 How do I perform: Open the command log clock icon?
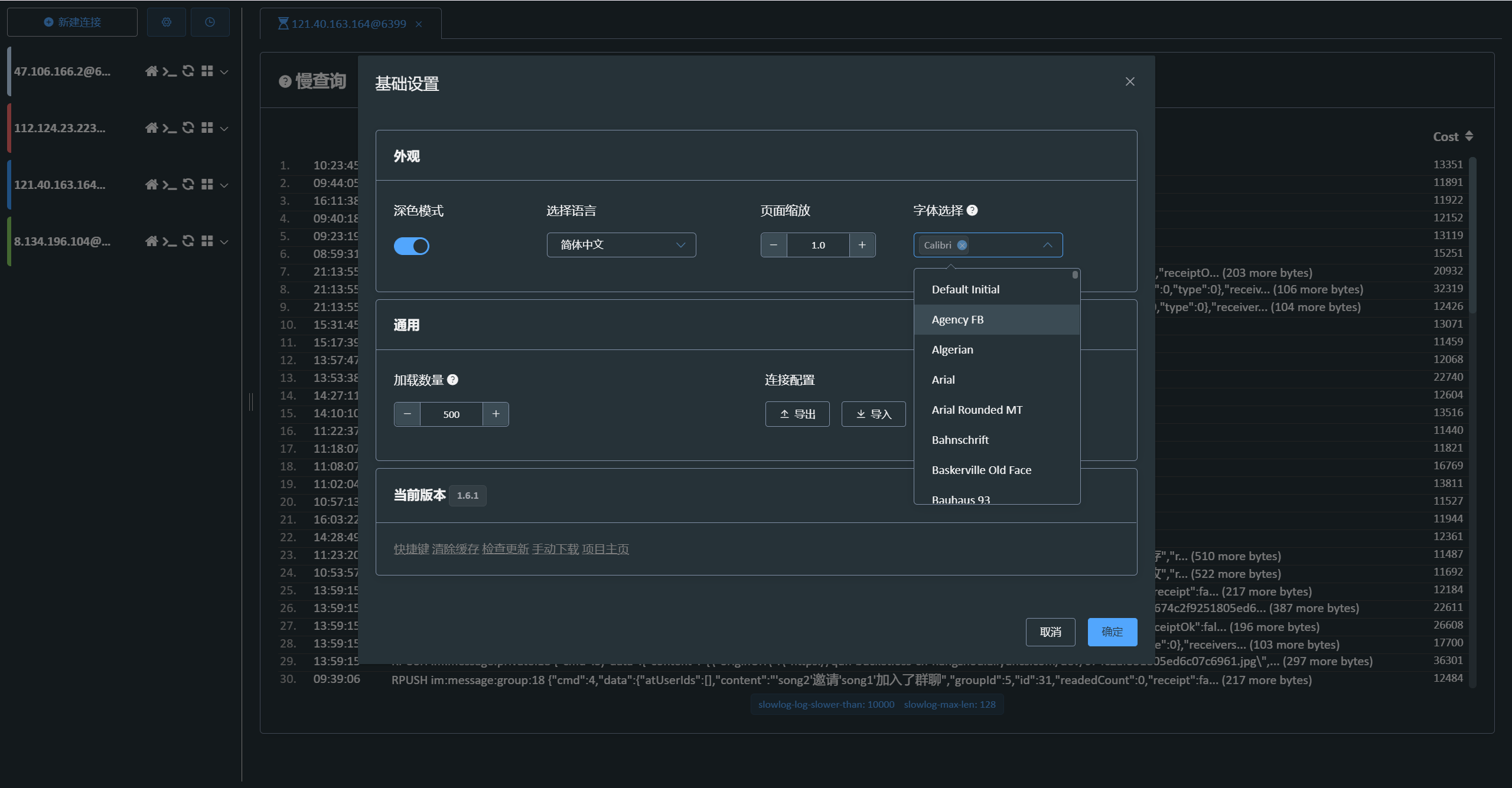pos(210,22)
